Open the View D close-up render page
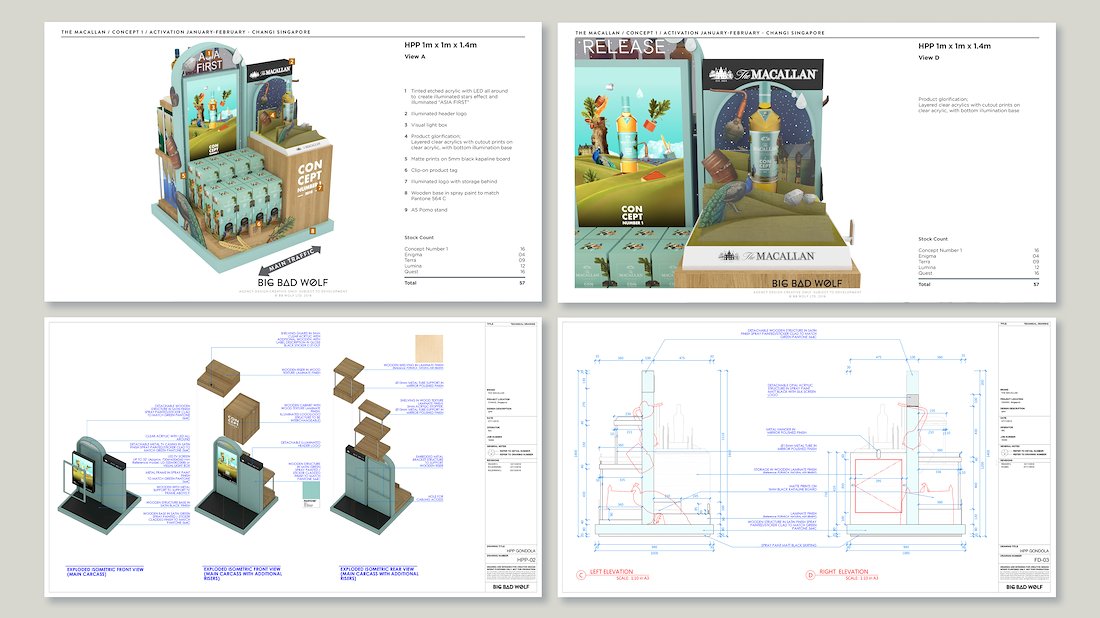1100x618 pixels. [807, 163]
